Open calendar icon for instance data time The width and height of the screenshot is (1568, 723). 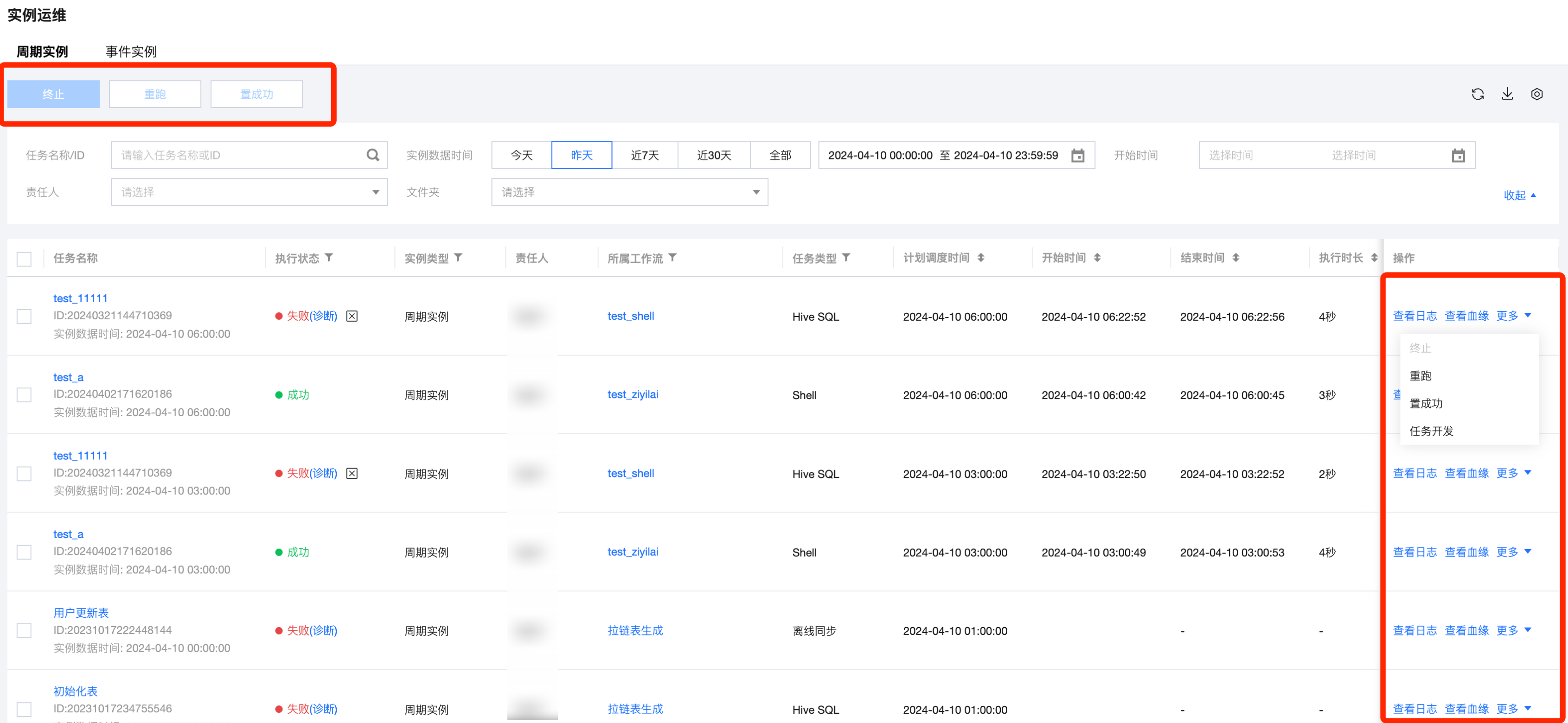1077,156
